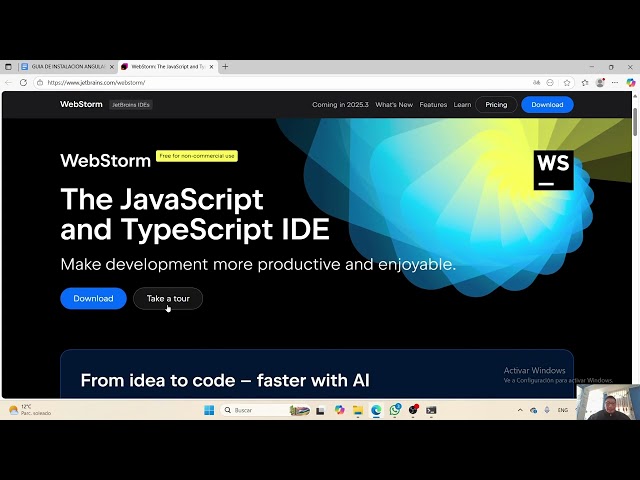Click the taskbar Buscar search box
Screen dimensions: 640x480
(265, 410)
